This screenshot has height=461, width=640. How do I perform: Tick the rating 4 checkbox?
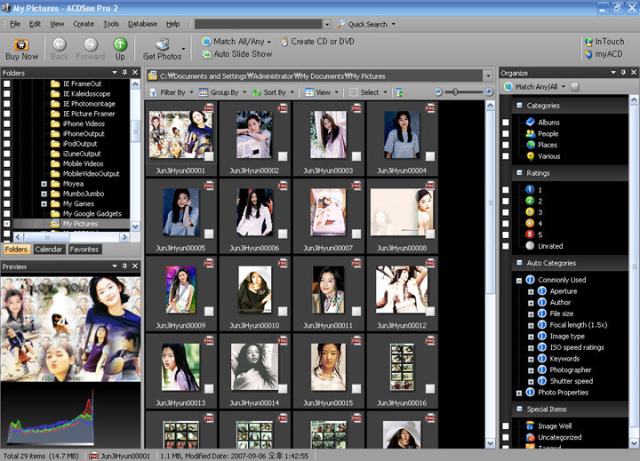(505, 223)
